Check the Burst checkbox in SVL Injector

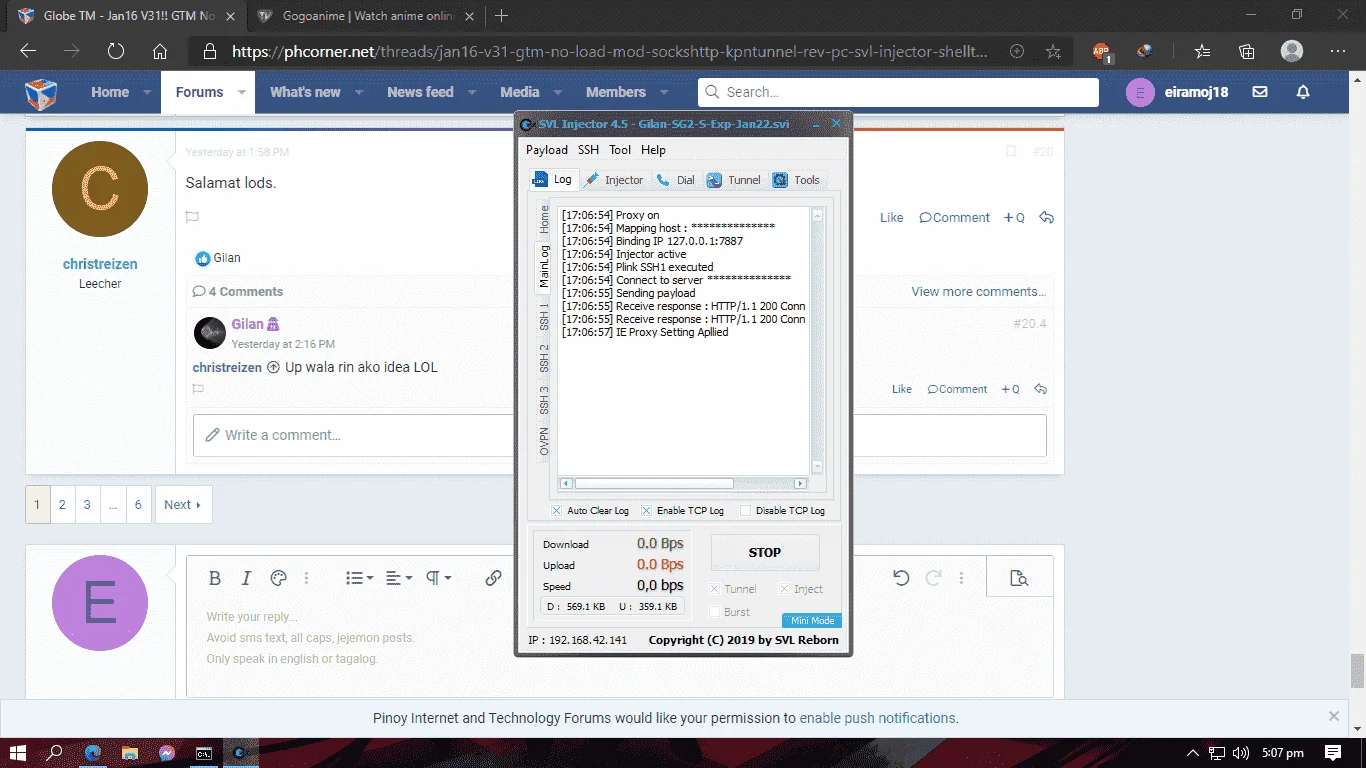tap(714, 612)
